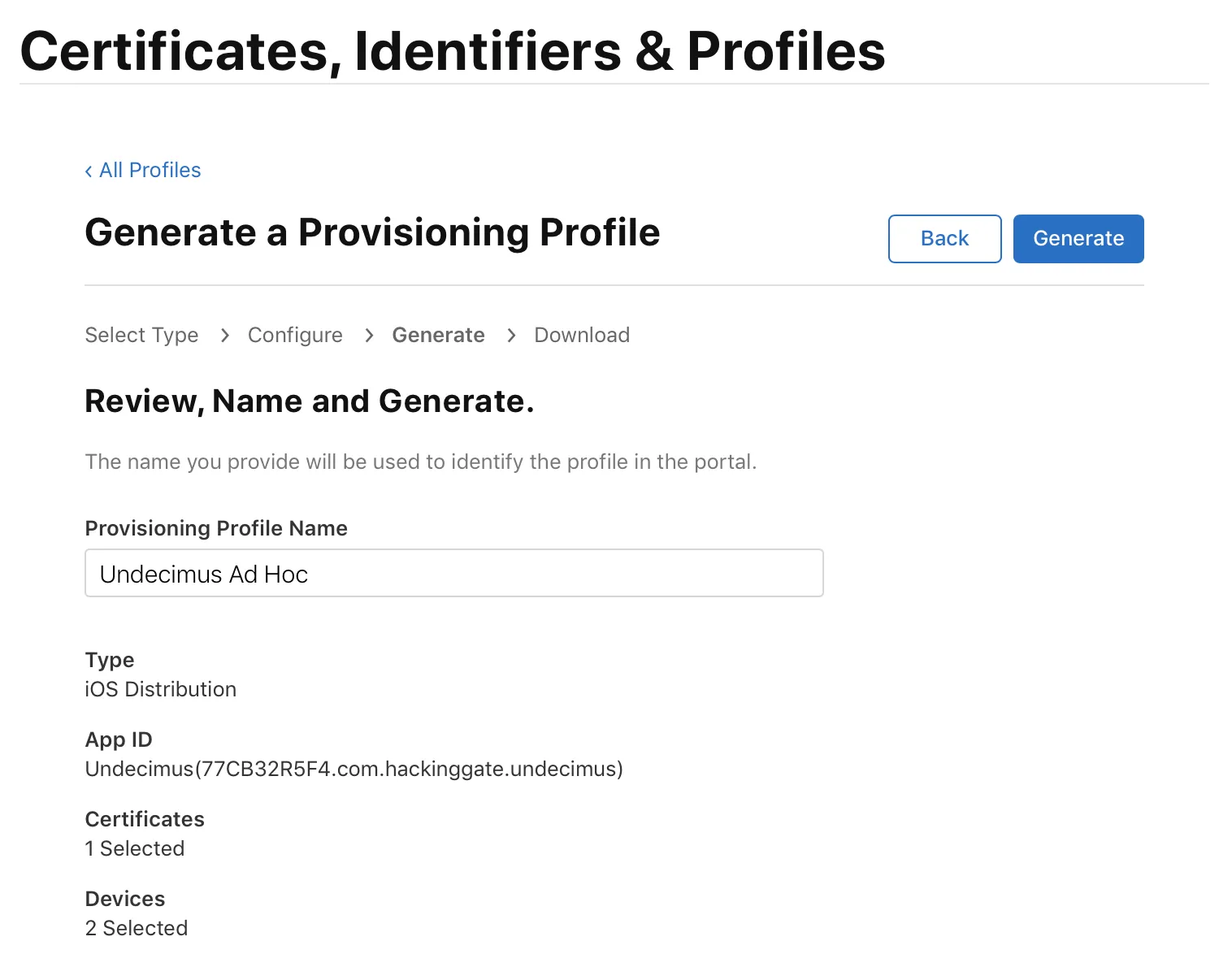Click the App ID value for Undecimus
The image size is (1232, 980).
click(x=353, y=768)
